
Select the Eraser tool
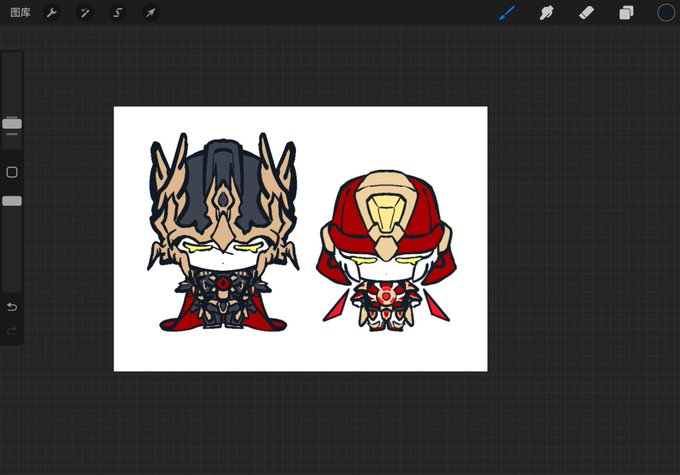pyautogui.click(x=586, y=13)
